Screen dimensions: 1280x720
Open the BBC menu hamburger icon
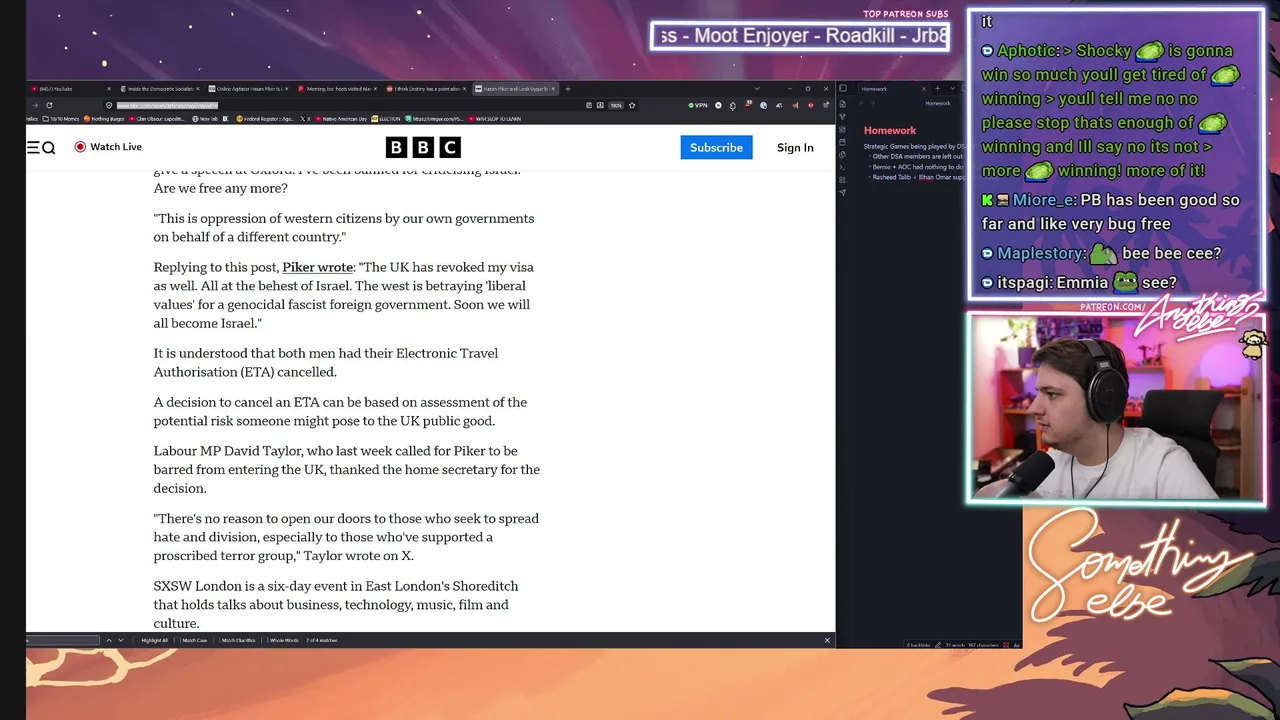(33, 148)
